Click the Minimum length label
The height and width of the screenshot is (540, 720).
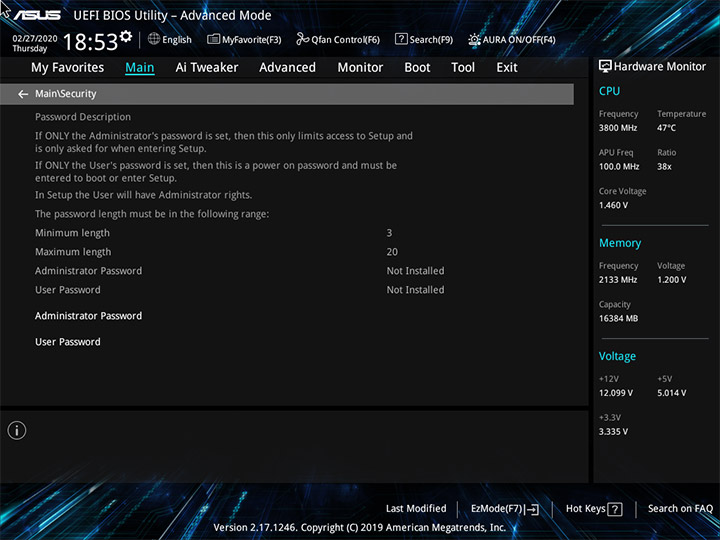tap(73, 233)
